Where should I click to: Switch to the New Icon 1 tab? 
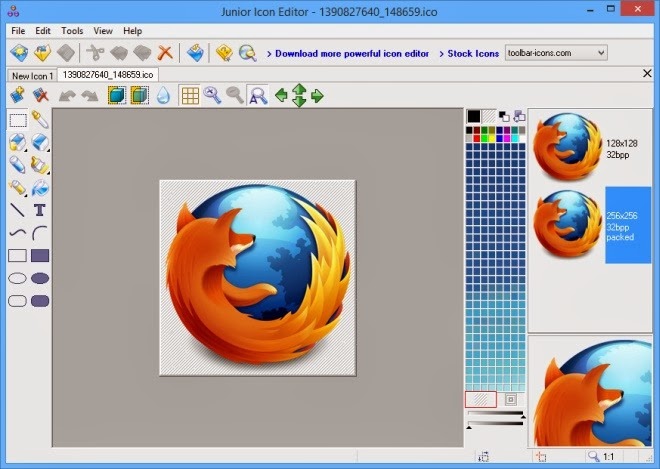click(31, 75)
